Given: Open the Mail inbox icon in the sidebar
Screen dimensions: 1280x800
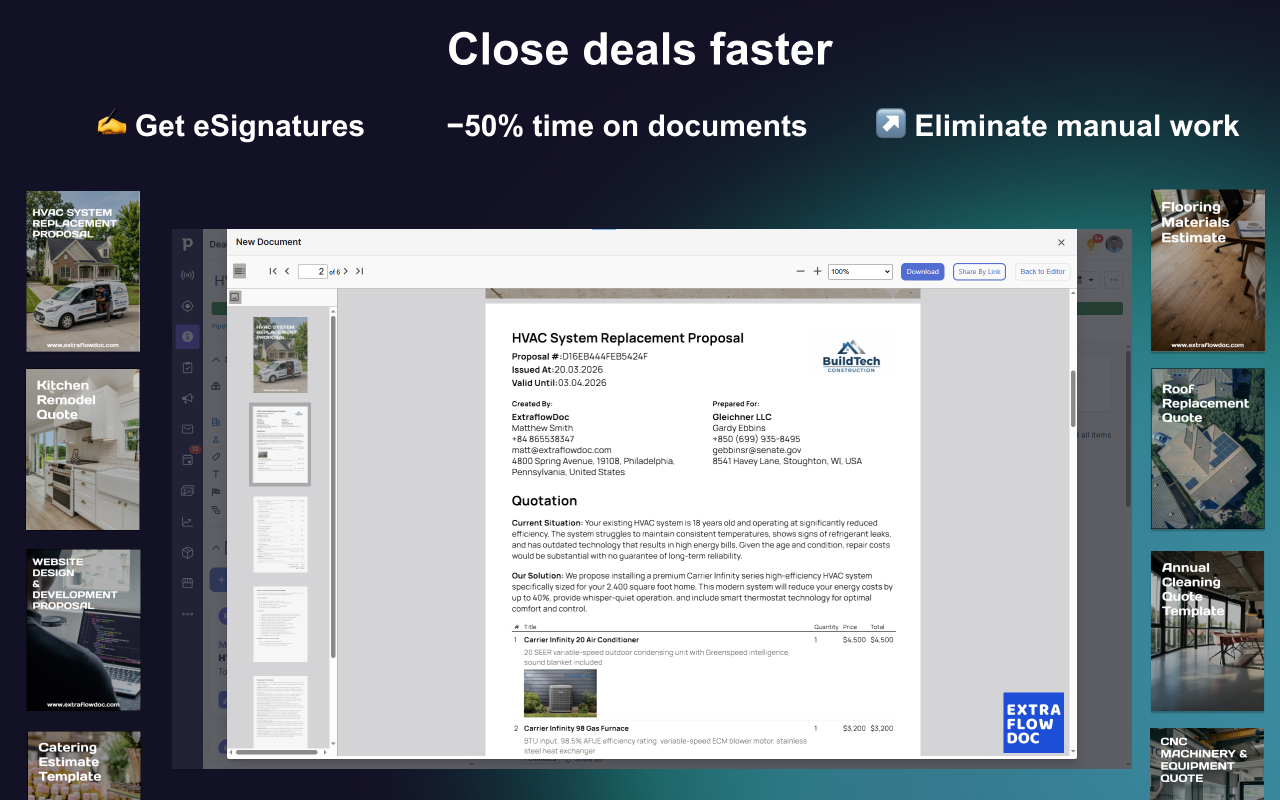Looking at the screenshot, I should pyautogui.click(x=187, y=428).
